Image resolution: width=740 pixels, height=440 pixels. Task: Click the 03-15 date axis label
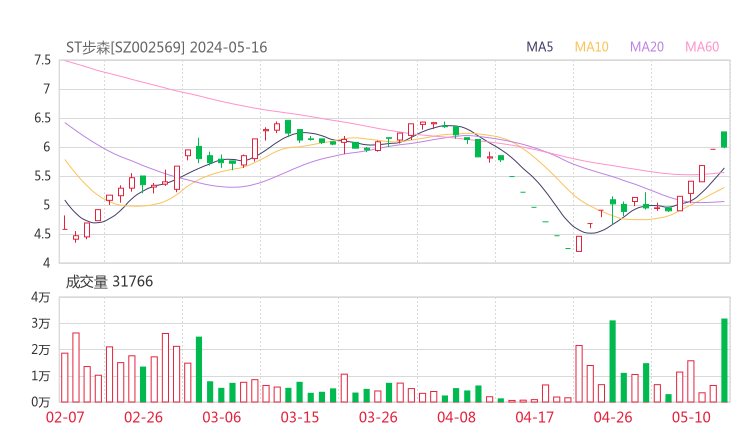(x=300, y=417)
